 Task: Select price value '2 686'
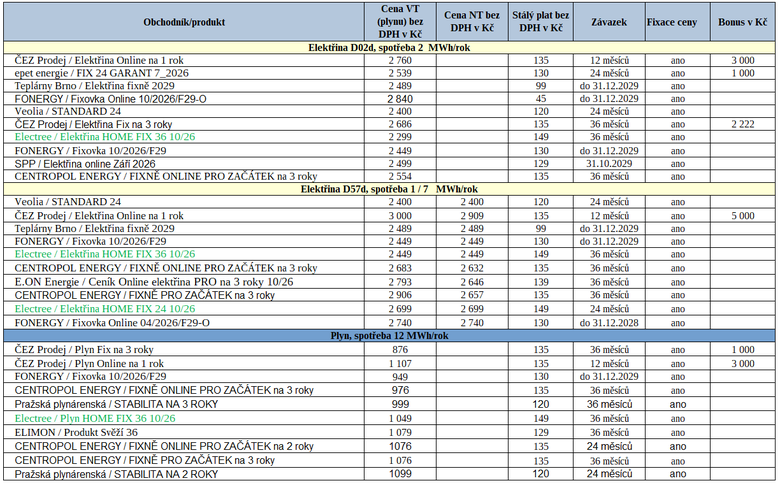[x=400, y=124]
